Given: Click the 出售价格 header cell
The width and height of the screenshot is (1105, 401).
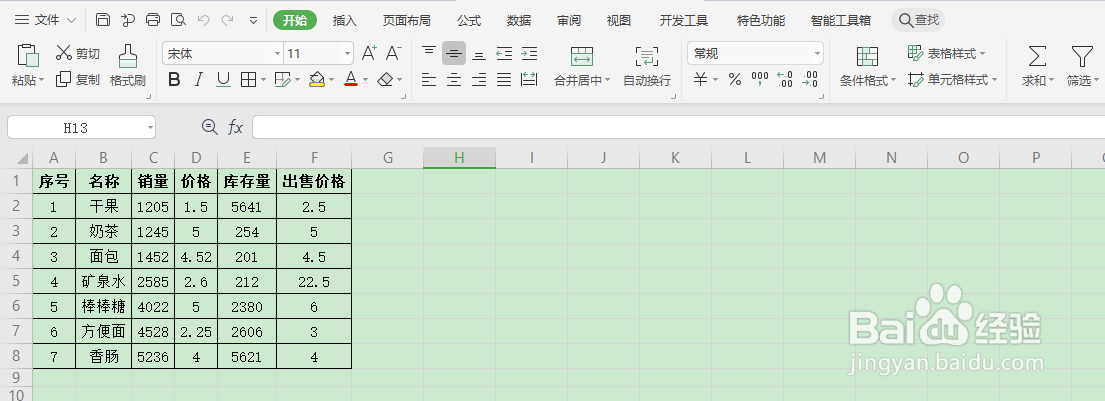Looking at the screenshot, I should [314, 182].
